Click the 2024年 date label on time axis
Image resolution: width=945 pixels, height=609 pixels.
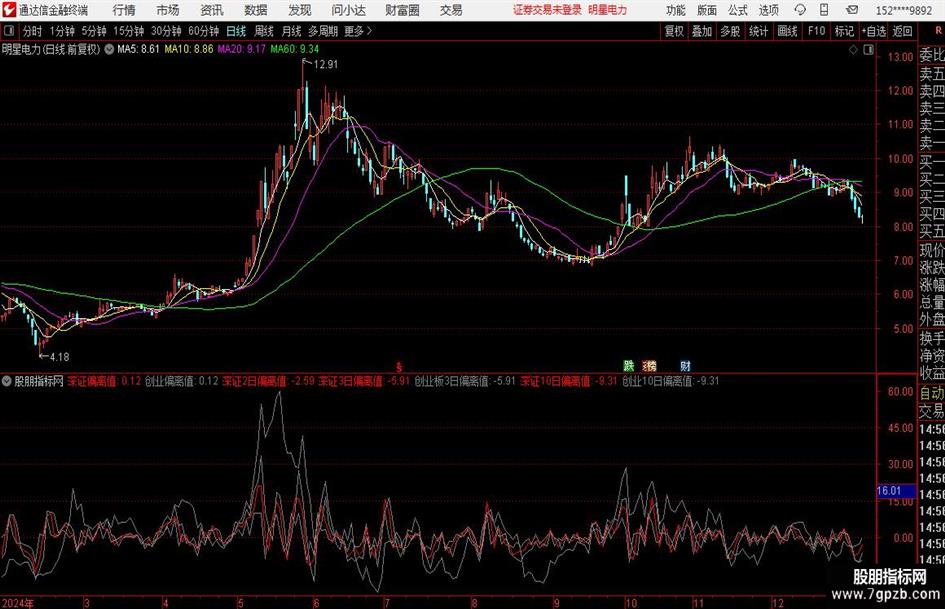[x=18, y=602]
